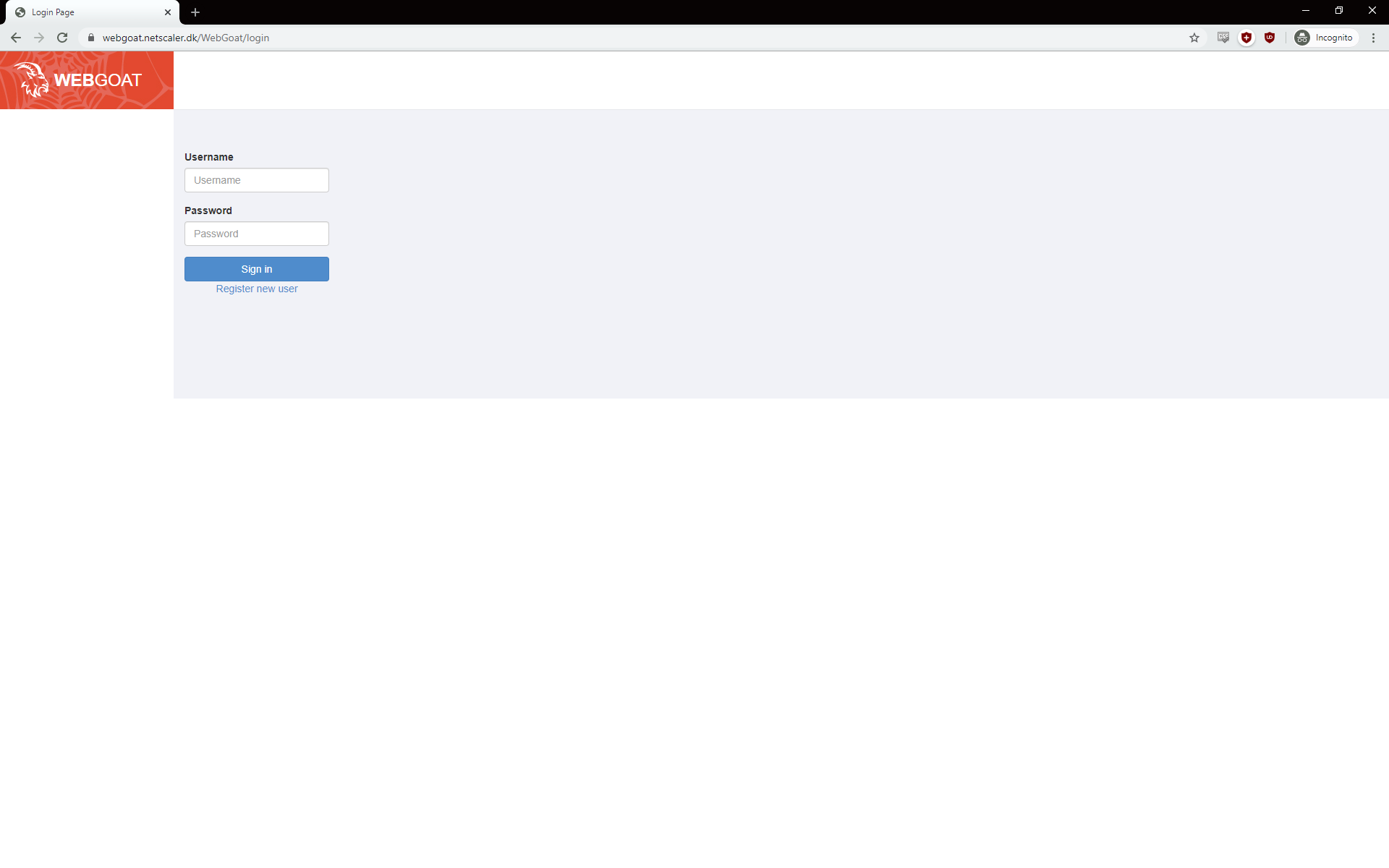Click the address bar URL
The height and width of the screenshot is (868, 1389).
[186, 38]
